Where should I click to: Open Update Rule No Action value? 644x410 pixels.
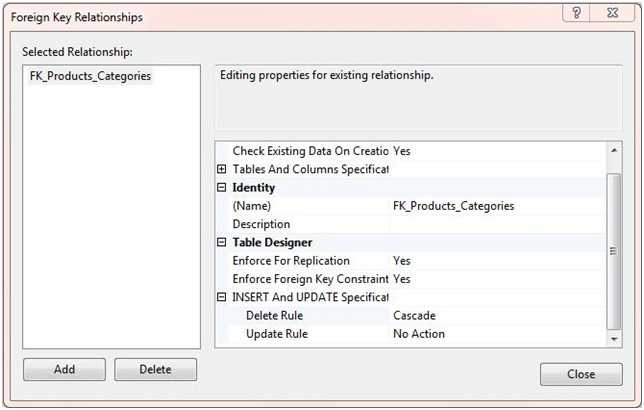tap(497, 334)
